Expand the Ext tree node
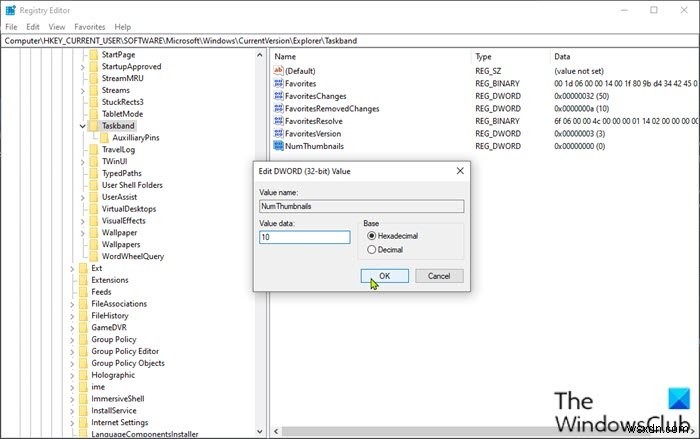 pyautogui.click(x=72, y=268)
